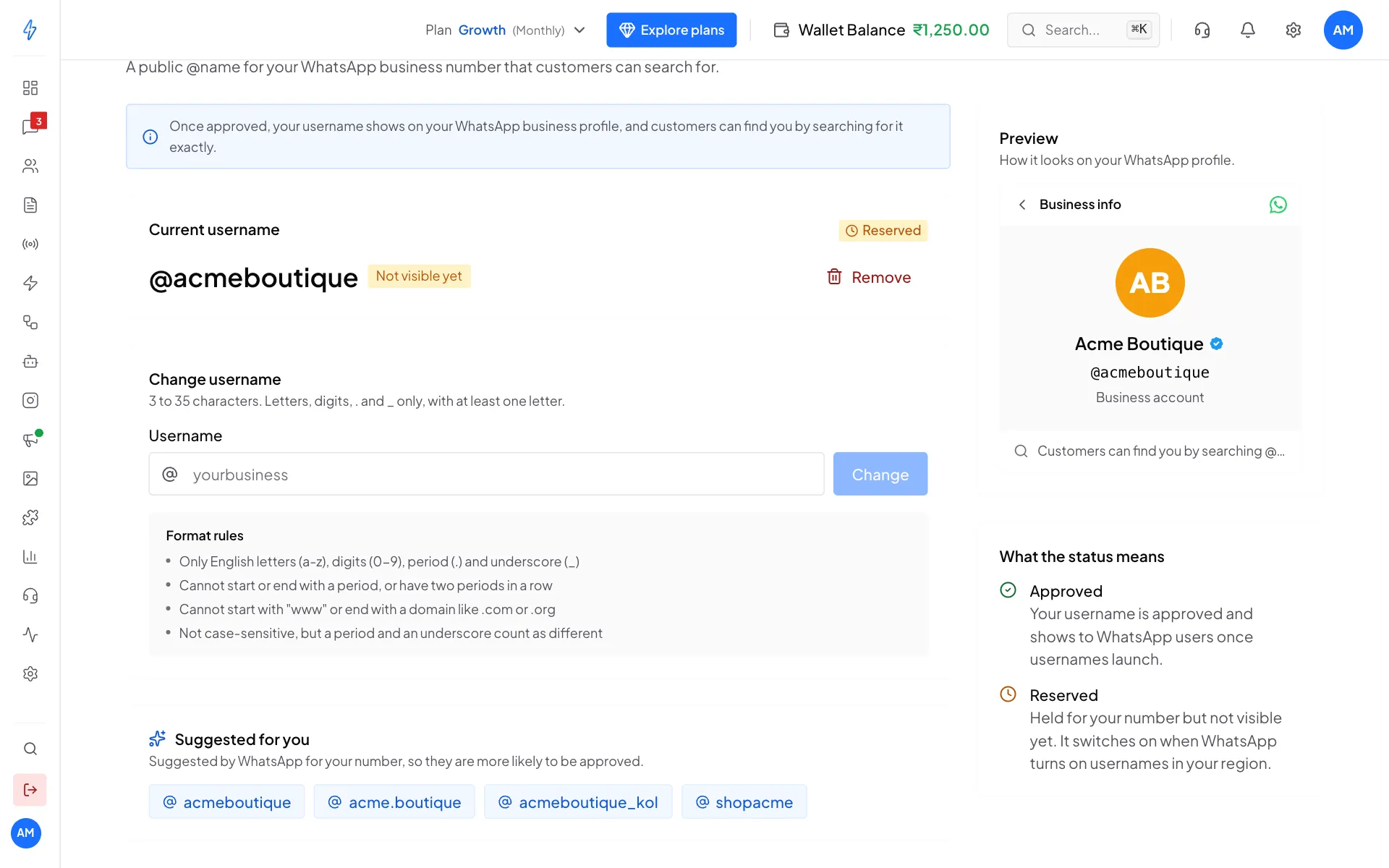Open the bar chart analytics icon in sidebar
The width and height of the screenshot is (1389, 868).
coord(30,556)
